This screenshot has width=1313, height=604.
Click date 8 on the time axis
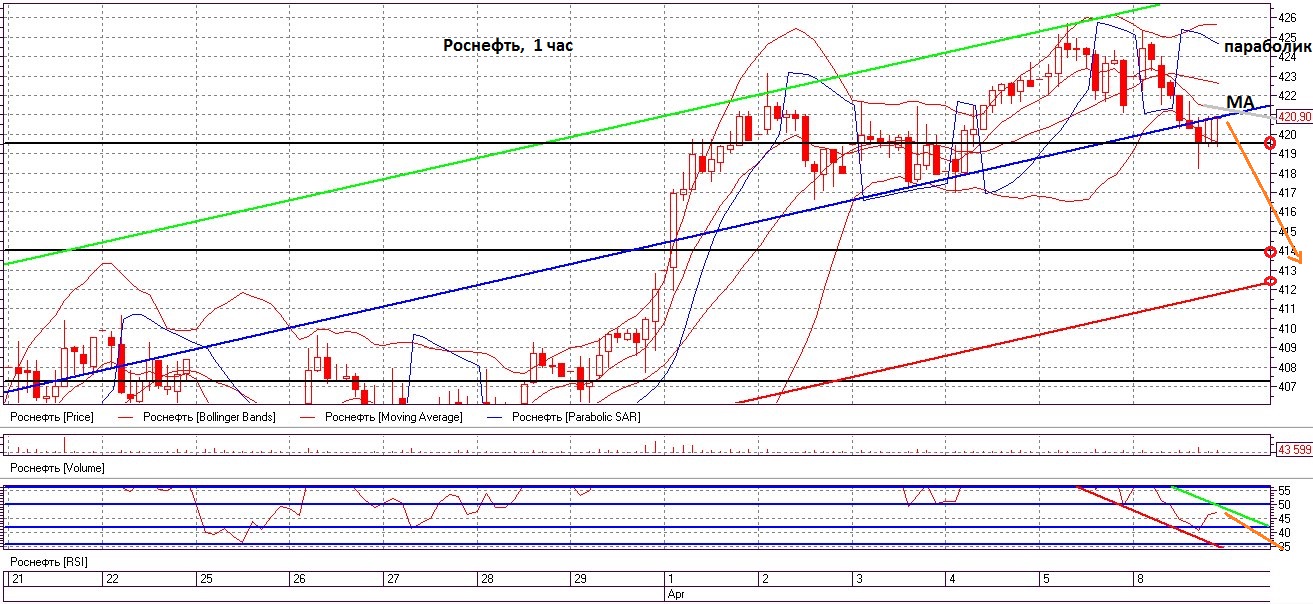[x=1138, y=579]
